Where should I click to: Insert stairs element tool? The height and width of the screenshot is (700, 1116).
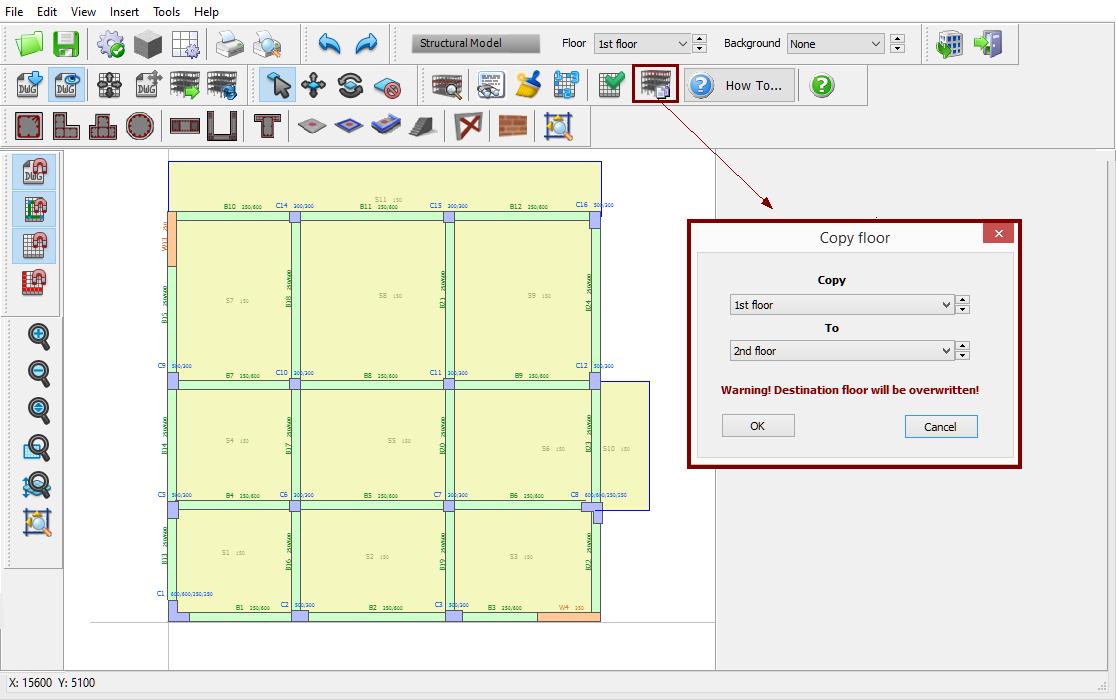pyautogui.click(x=423, y=127)
